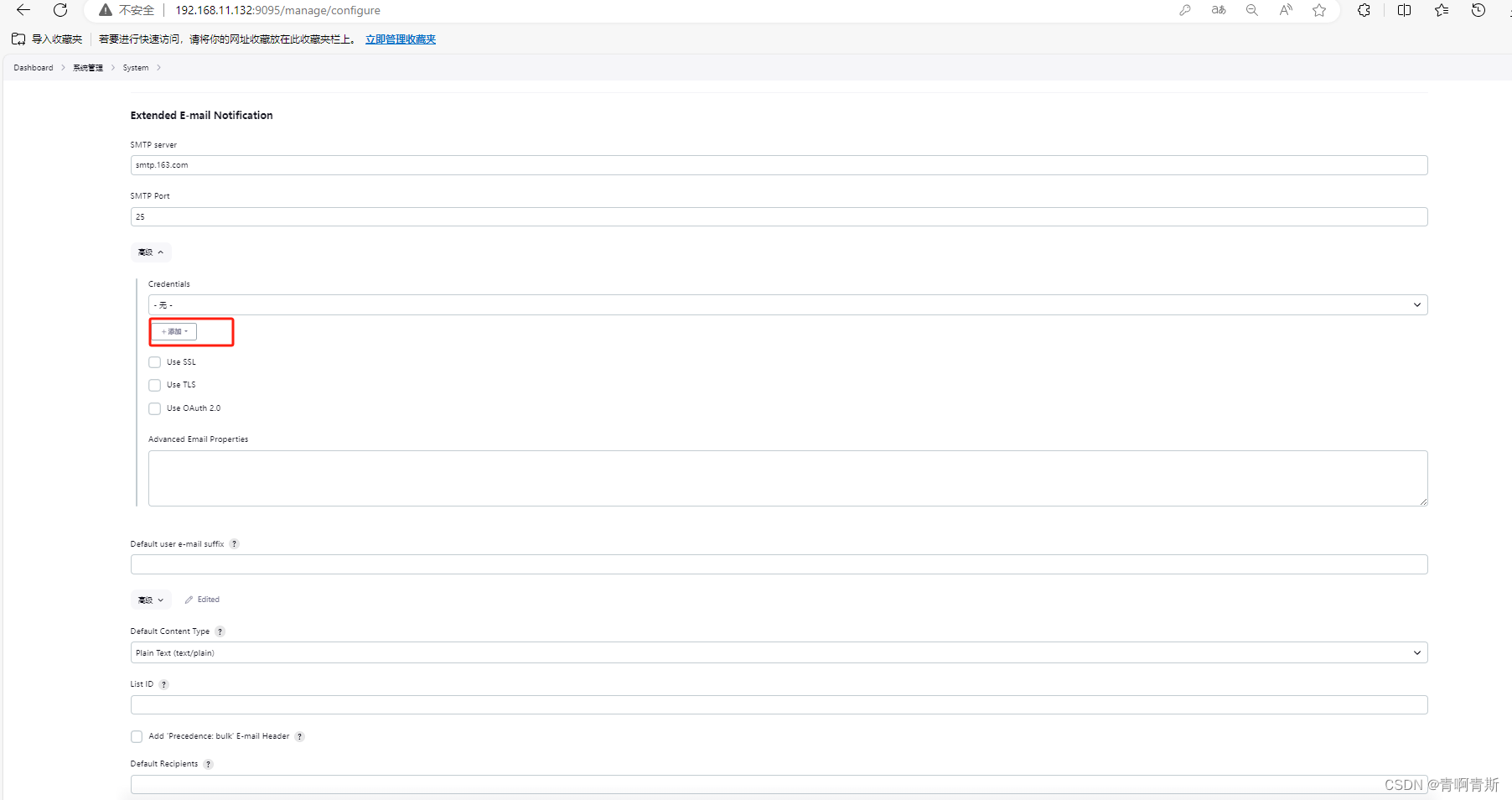This screenshot has height=800, width=1512.
Task: Open saved passwords key icon
Action: coord(1185,10)
